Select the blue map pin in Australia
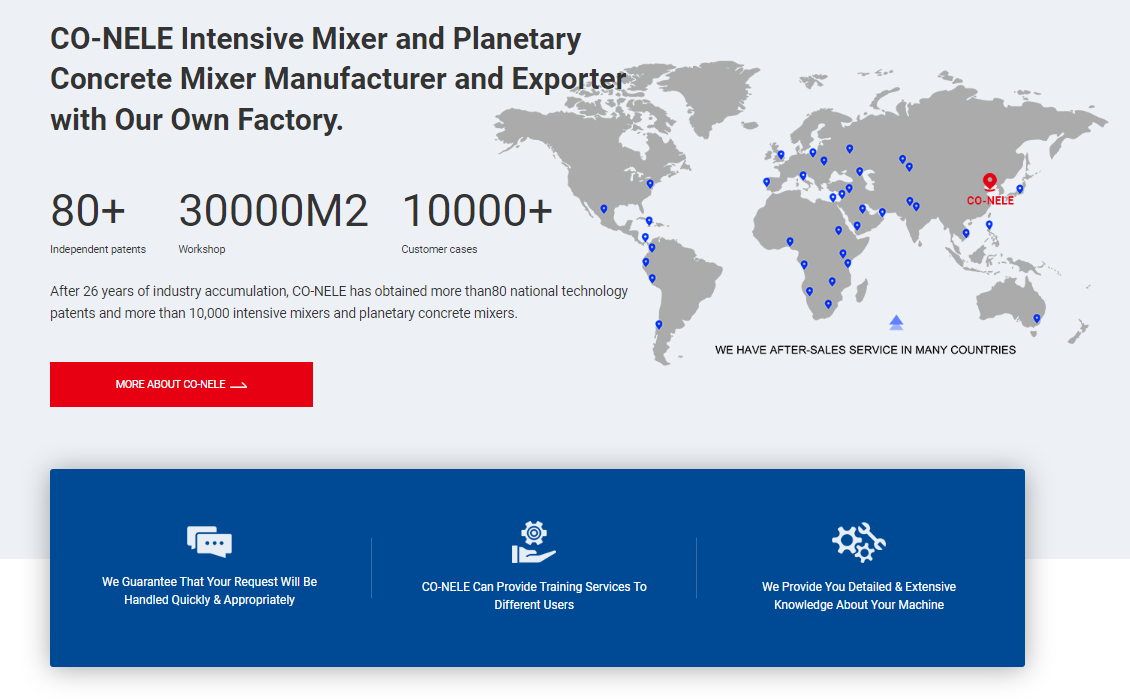The width and height of the screenshot is (1130, 699). 1037,319
